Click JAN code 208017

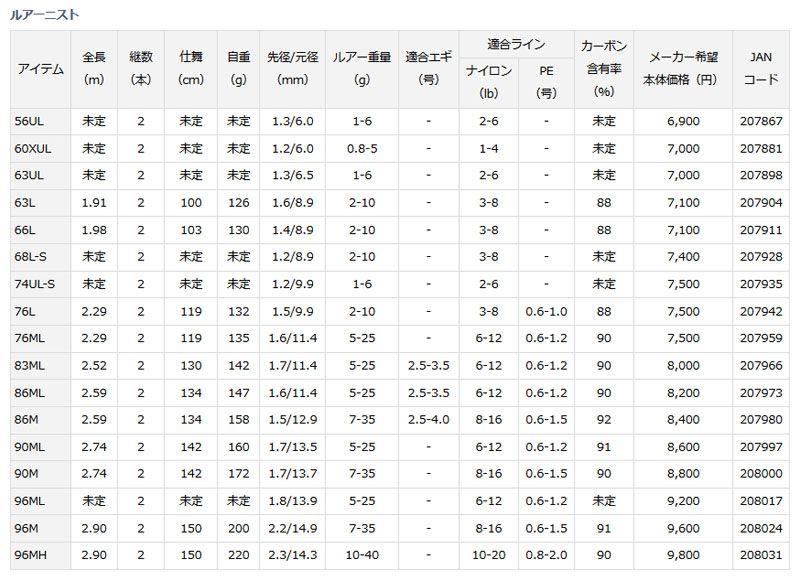tap(761, 501)
